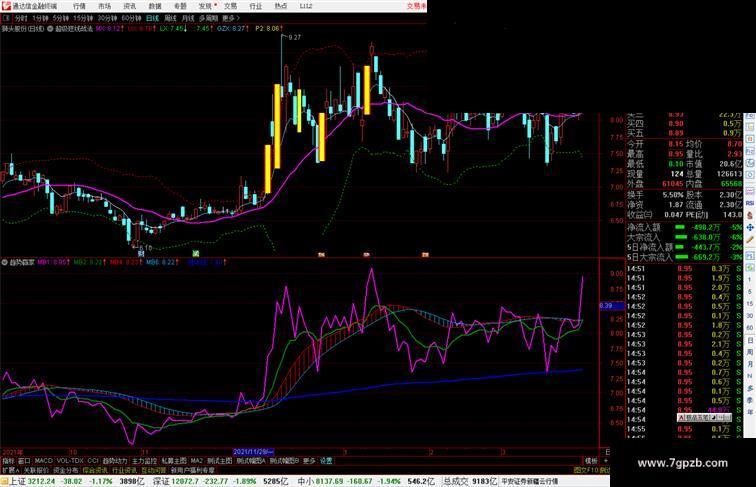The image size is (756, 487).
Task: Select 年 period in right sidebar
Action: click(750, 412)
